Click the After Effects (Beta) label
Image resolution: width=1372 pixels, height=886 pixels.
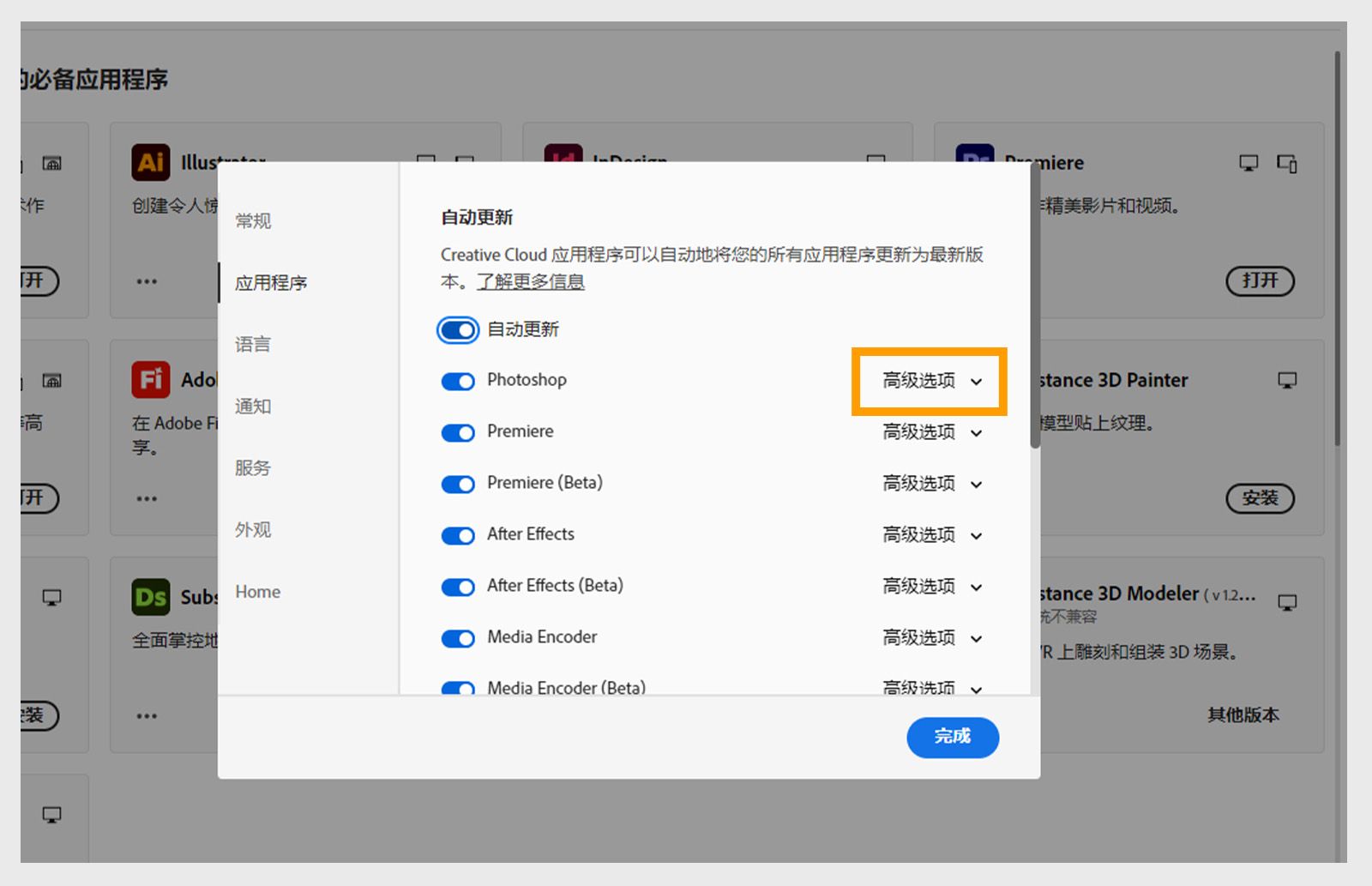click(555, 586)
